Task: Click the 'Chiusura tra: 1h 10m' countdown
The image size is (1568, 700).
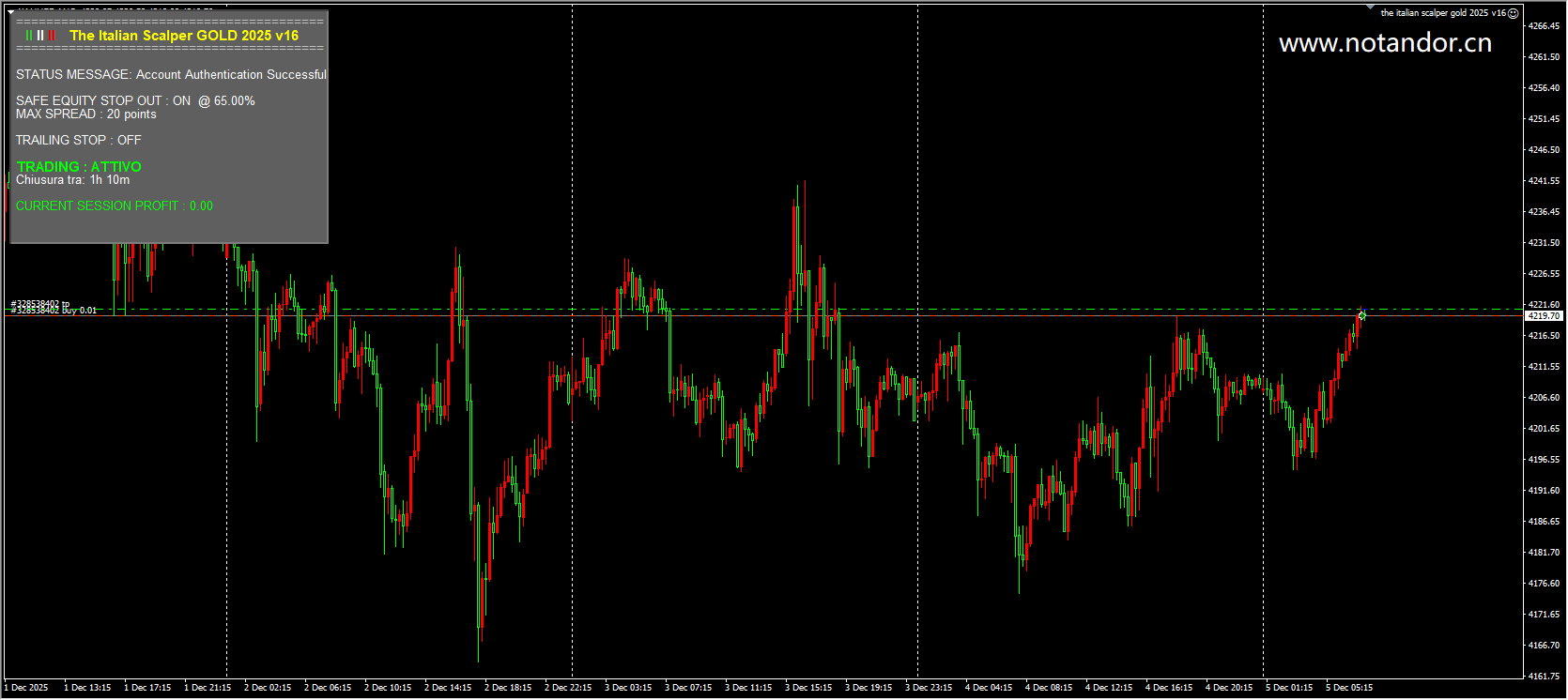Action: pos(73,179)
